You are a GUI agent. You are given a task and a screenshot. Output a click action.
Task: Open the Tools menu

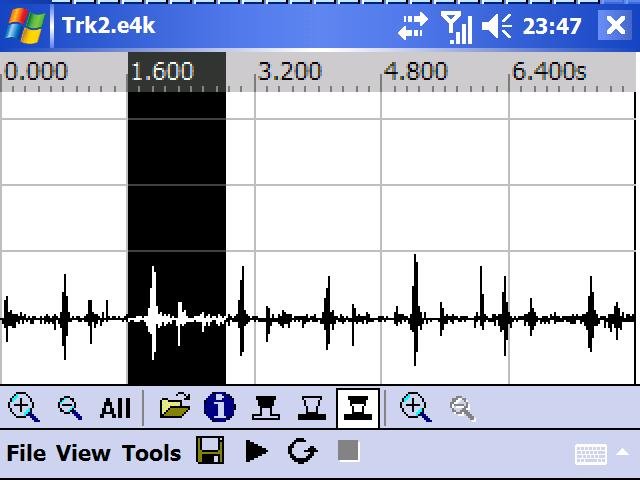pyautogui.click(x=151, y=453)
